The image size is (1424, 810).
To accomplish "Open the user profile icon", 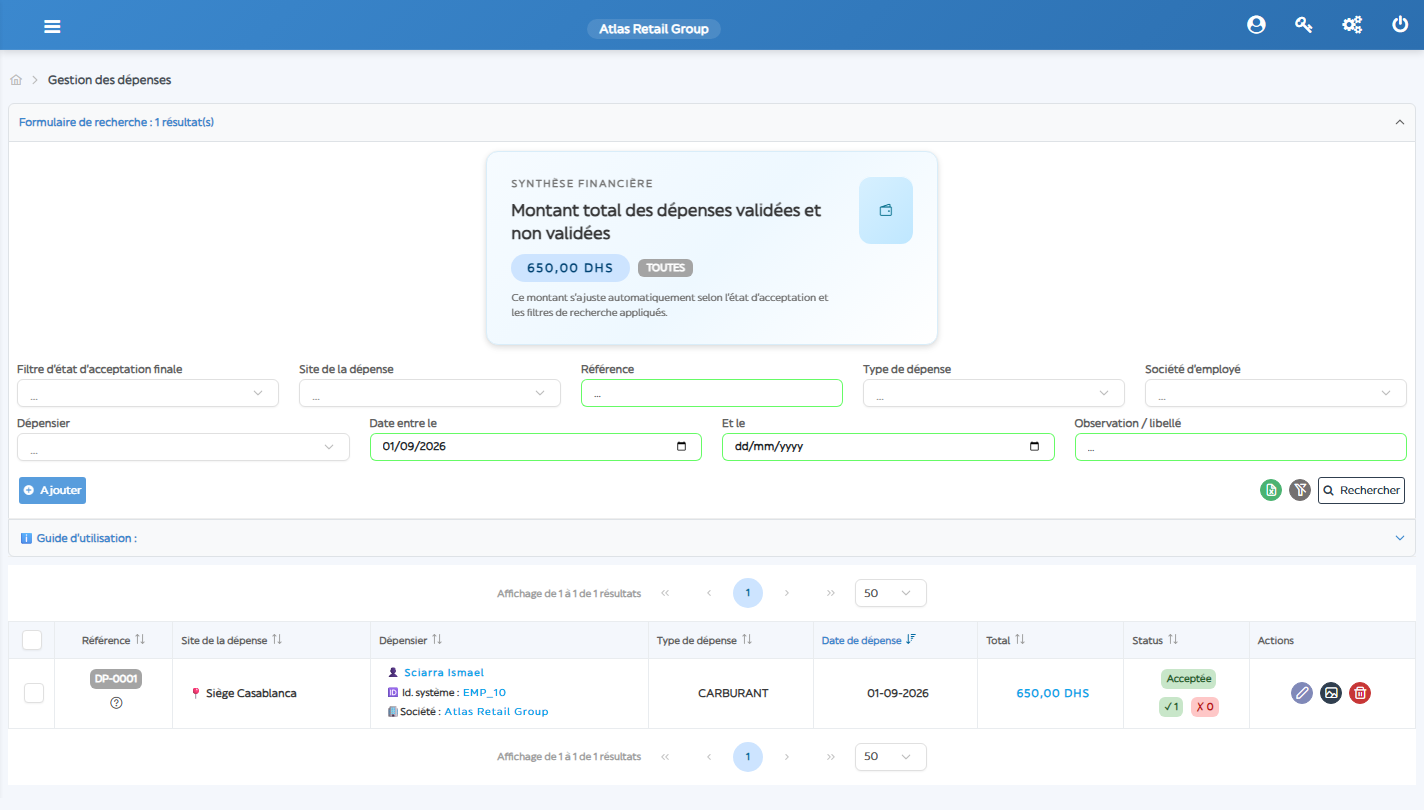I will [1256, 26].
